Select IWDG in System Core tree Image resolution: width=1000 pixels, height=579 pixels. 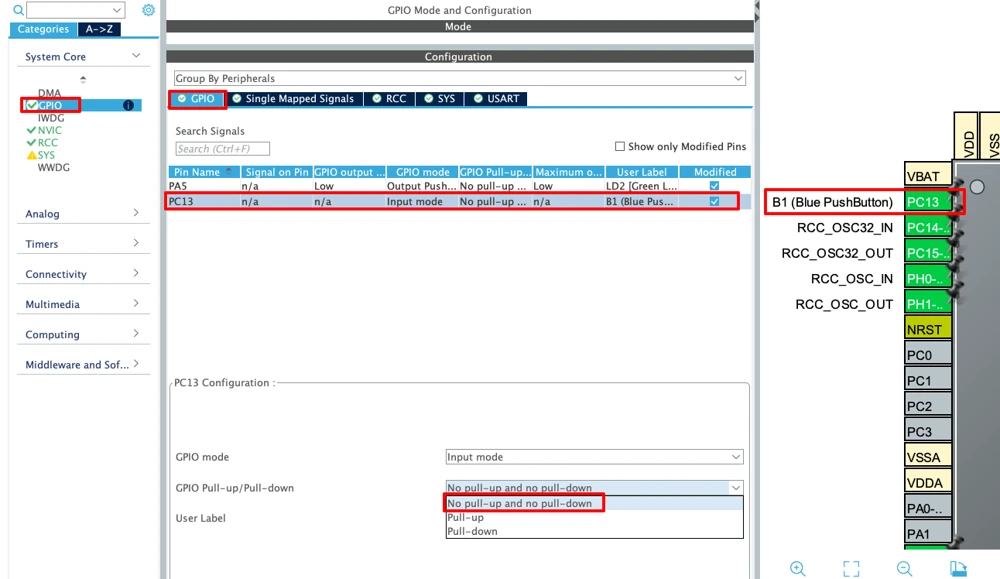click(51, 118)
